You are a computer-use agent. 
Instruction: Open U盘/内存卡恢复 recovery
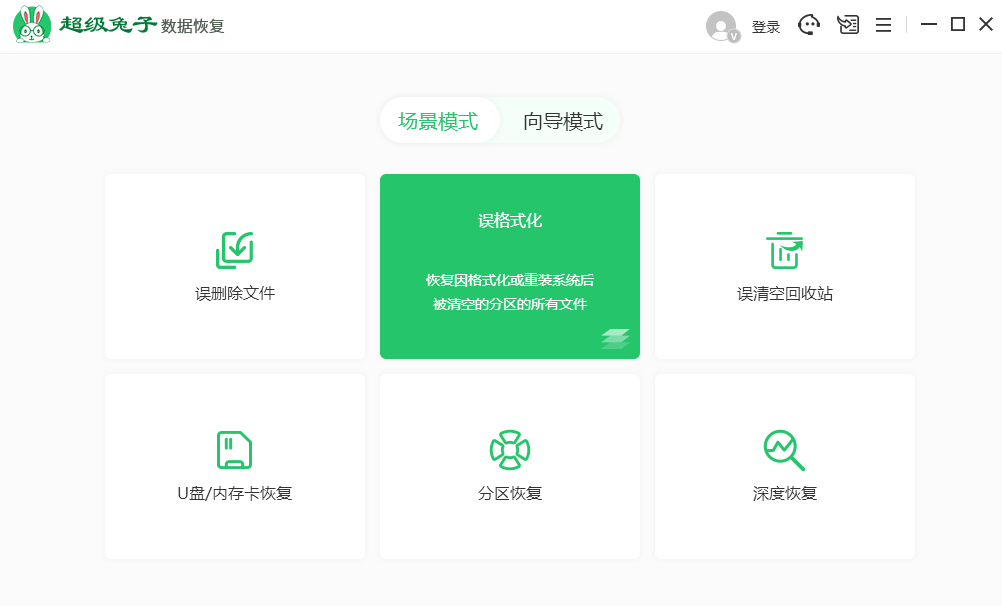tap(234, 466)
